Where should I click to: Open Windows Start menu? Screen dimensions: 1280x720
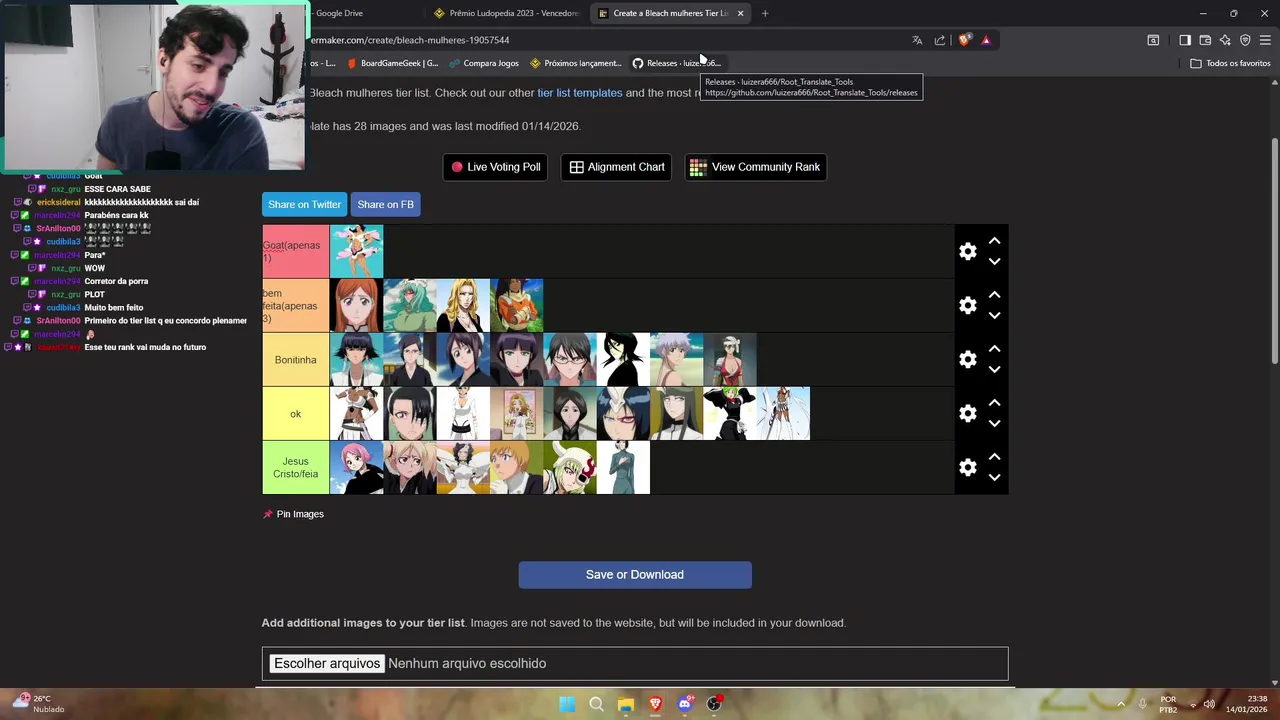pyautogui.click(x=567, y=704)
